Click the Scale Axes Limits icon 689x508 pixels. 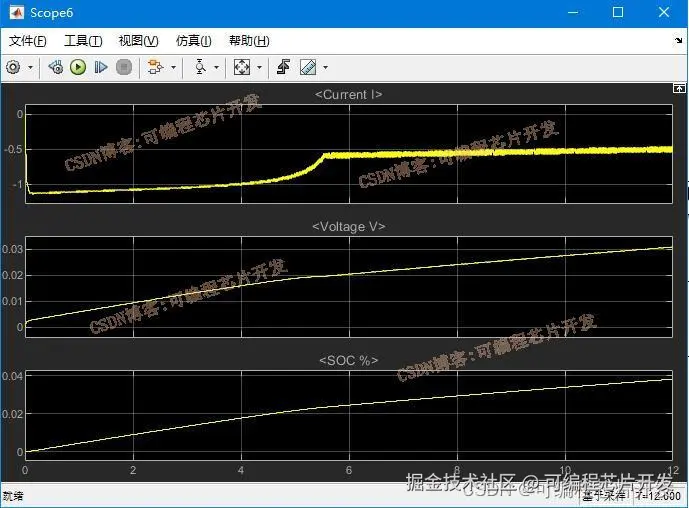242,68
